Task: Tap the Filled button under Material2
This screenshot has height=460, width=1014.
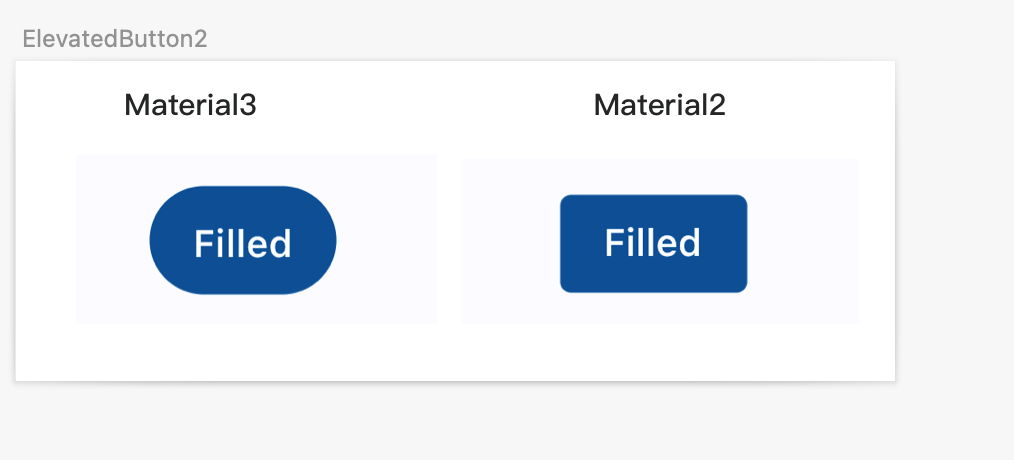Action: 653,243
